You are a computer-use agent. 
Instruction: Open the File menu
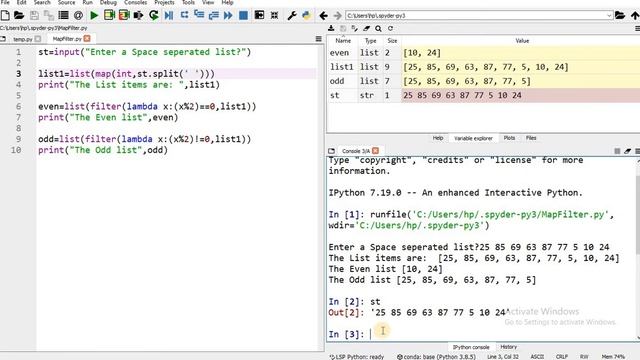(x=5, y=2)
